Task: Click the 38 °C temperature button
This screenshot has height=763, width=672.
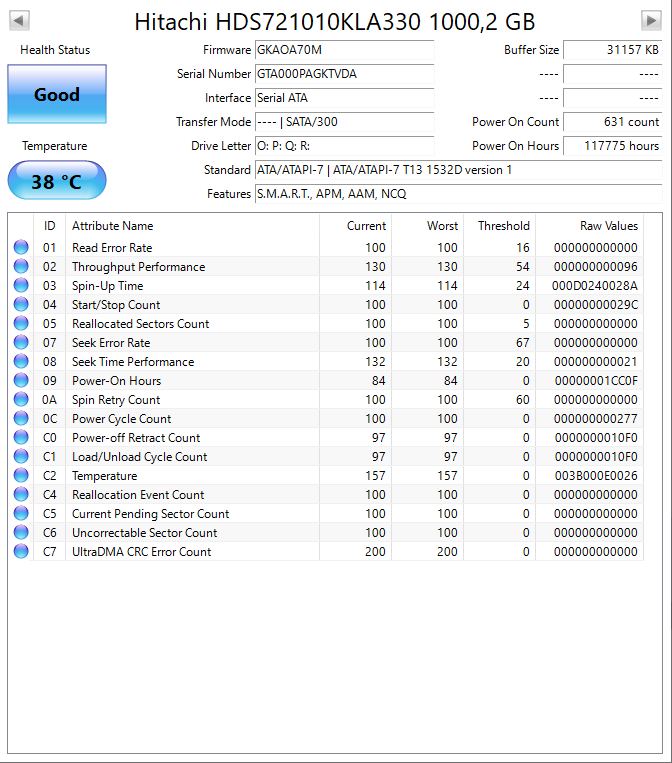Action: click(x=57, y=181)
